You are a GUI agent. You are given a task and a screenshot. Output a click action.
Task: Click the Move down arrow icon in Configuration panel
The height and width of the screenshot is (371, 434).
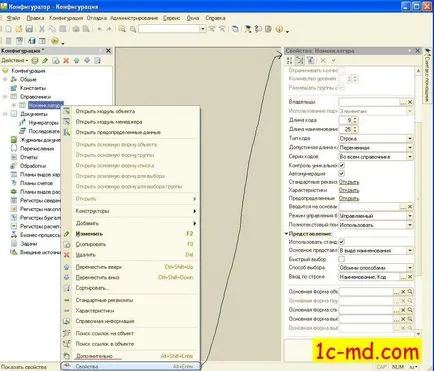[x=87, y=60]
